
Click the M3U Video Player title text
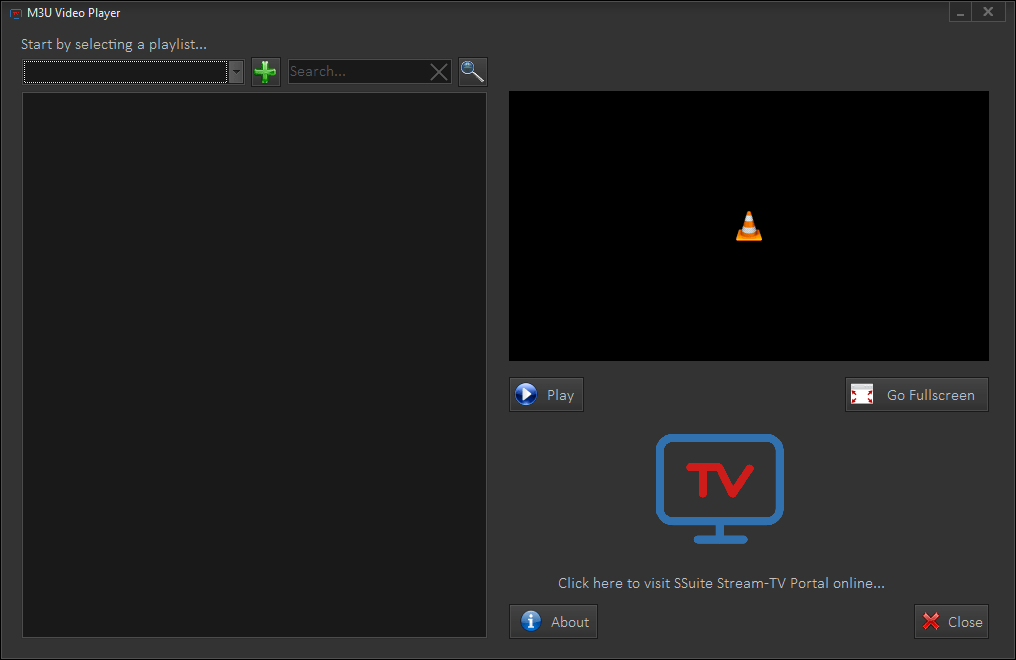click(x=74, y=13)
